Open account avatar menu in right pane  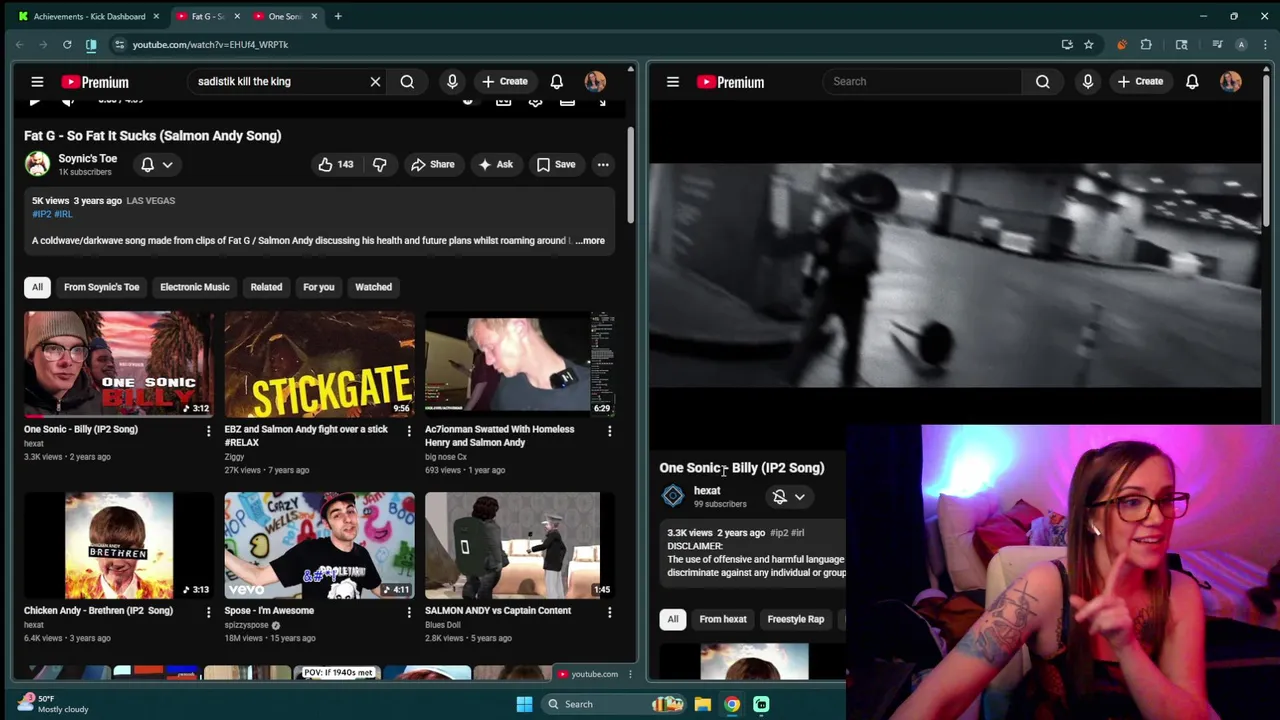coord(1231,82)
